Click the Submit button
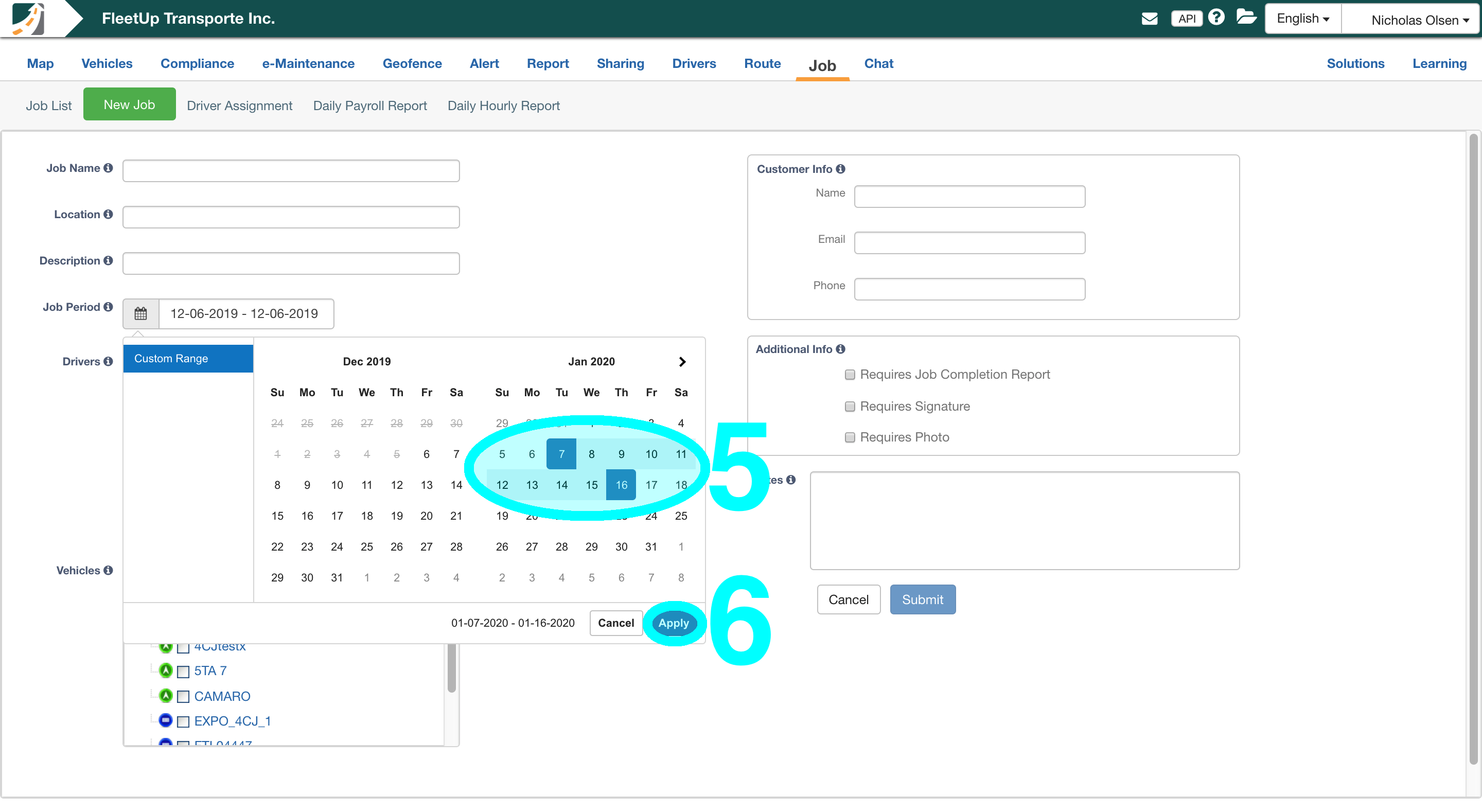This screenshot has width=1482, height=812. click(923, 599)
